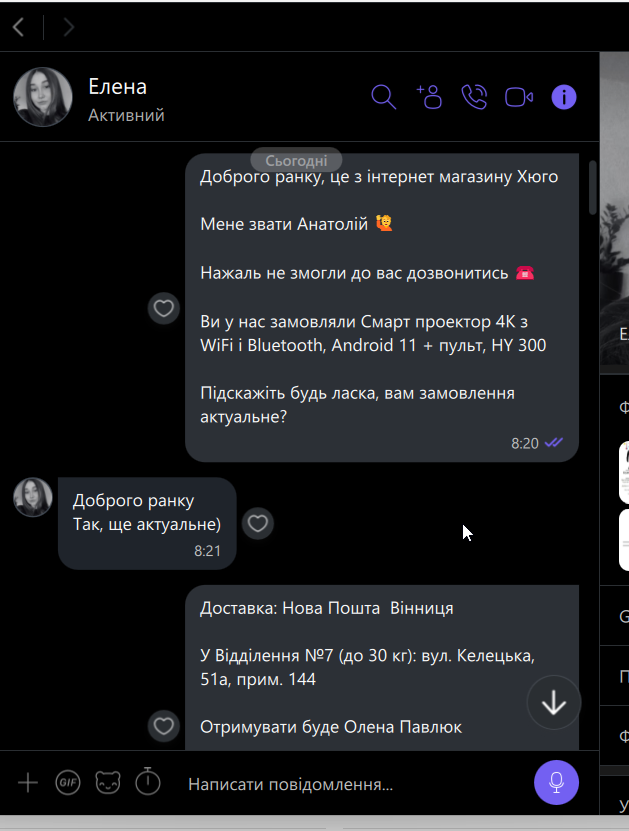
Task: Open Елена's profile picture in header
Action: [43, 97]
